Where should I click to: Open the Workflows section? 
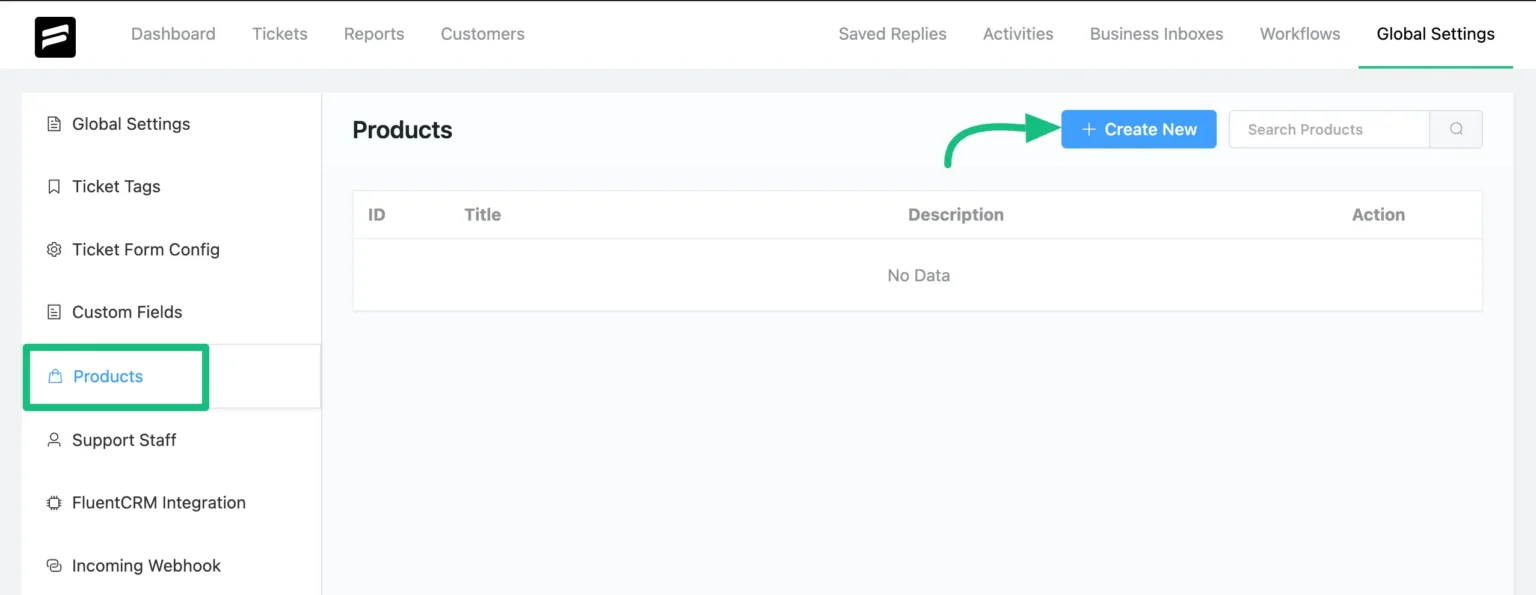pyautogui.click(x=1299, y=33)
